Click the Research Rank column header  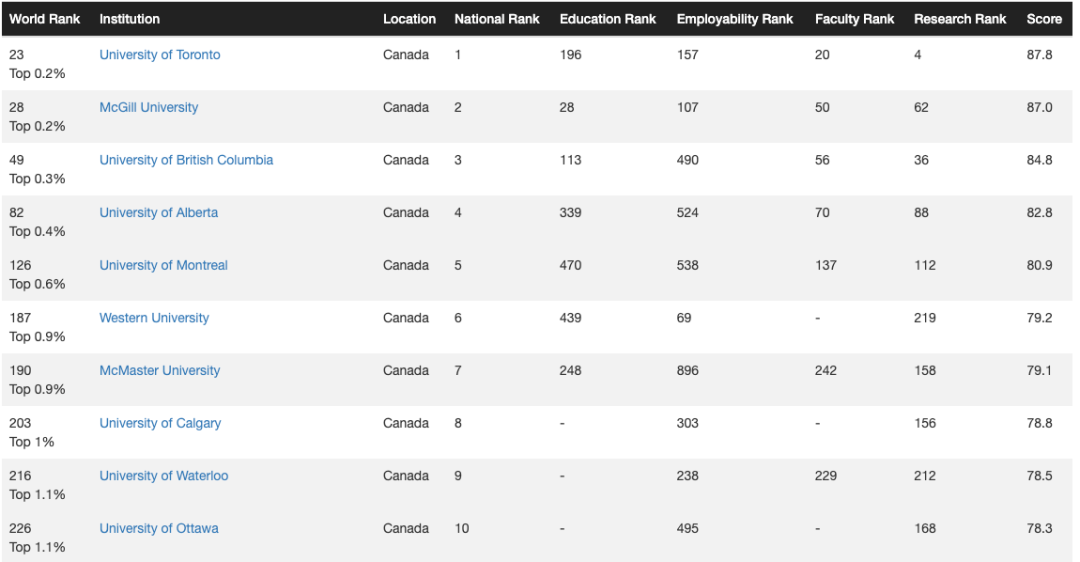960,19
